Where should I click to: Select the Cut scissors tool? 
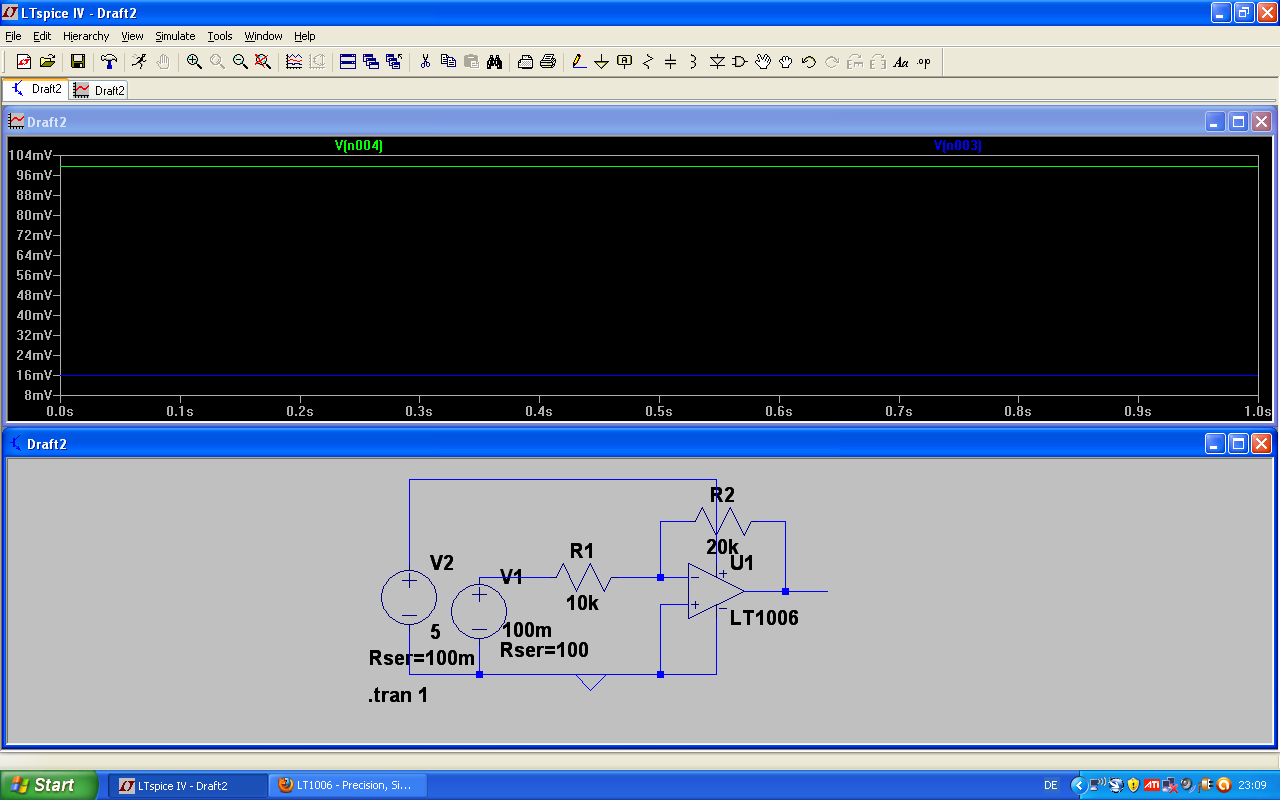coord(425,62)
